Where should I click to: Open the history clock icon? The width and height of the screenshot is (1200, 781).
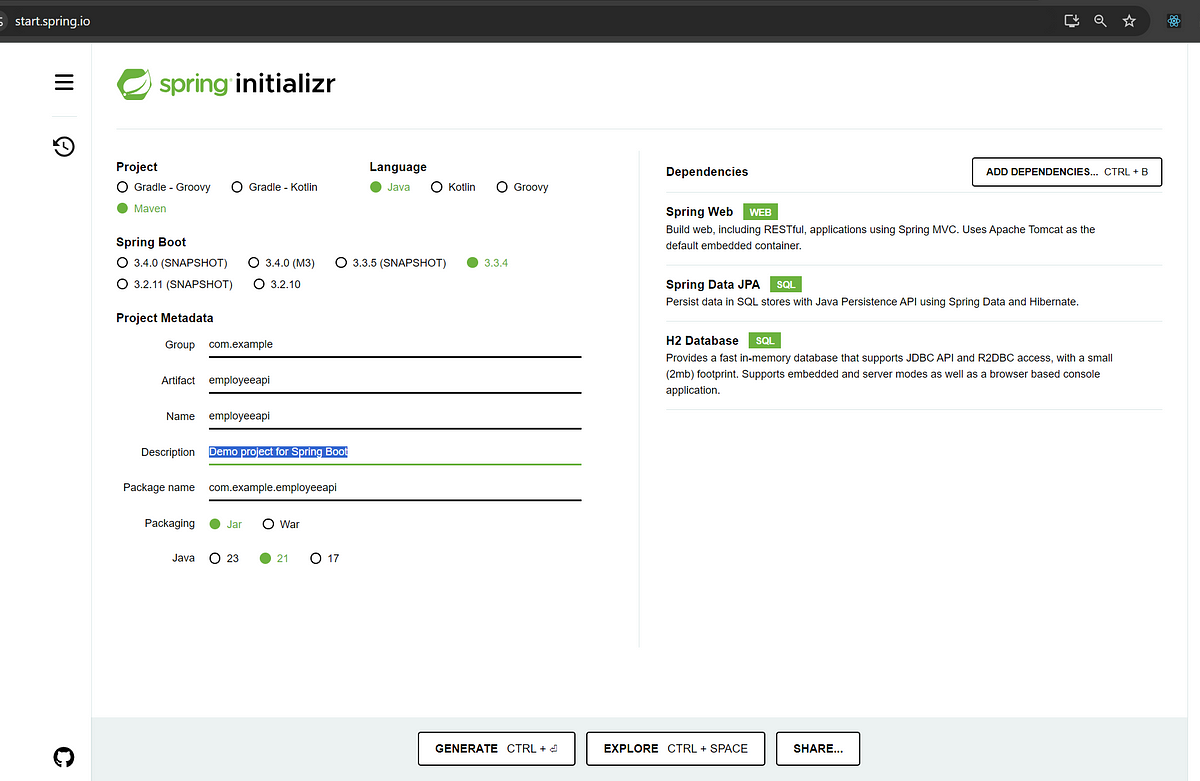click(64, 147)
